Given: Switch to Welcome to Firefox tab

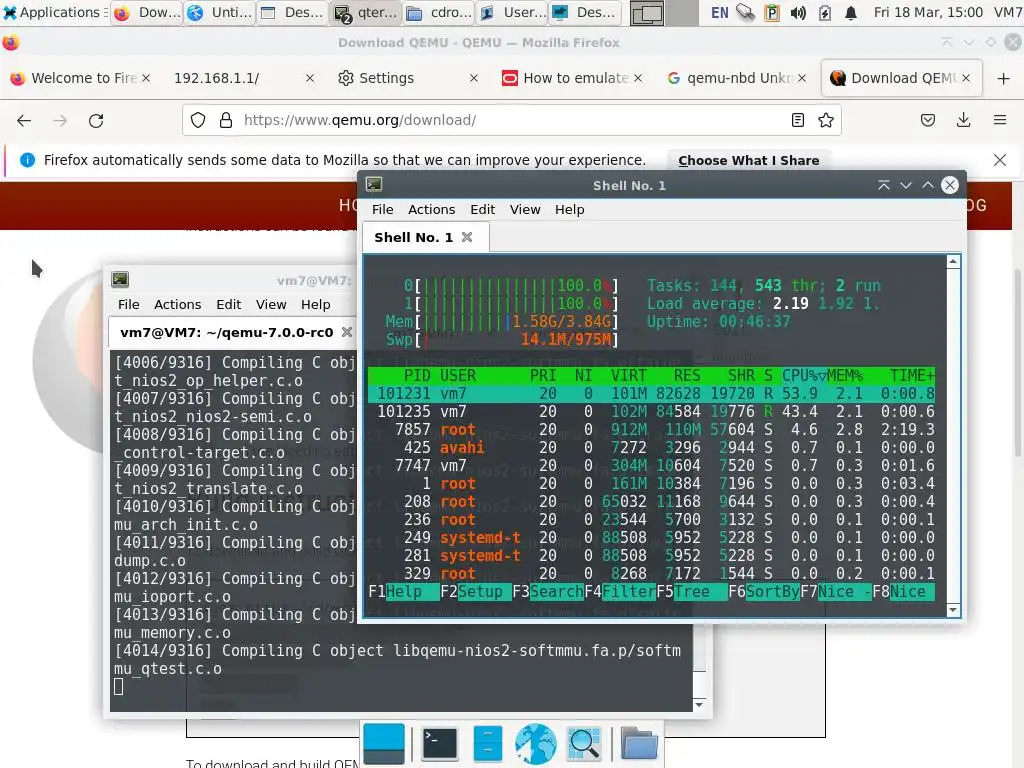Looking at the screenshot, I should [x=80, y=78].
